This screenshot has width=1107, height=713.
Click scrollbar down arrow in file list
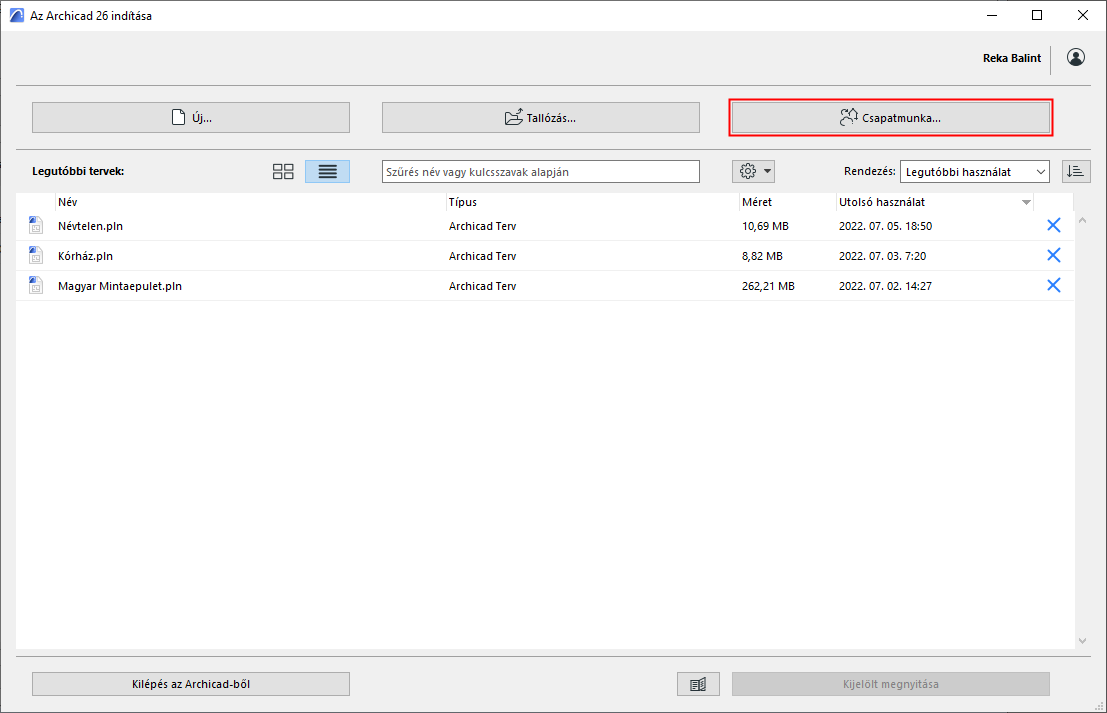pyautogui.click(x=1082, y=641)
